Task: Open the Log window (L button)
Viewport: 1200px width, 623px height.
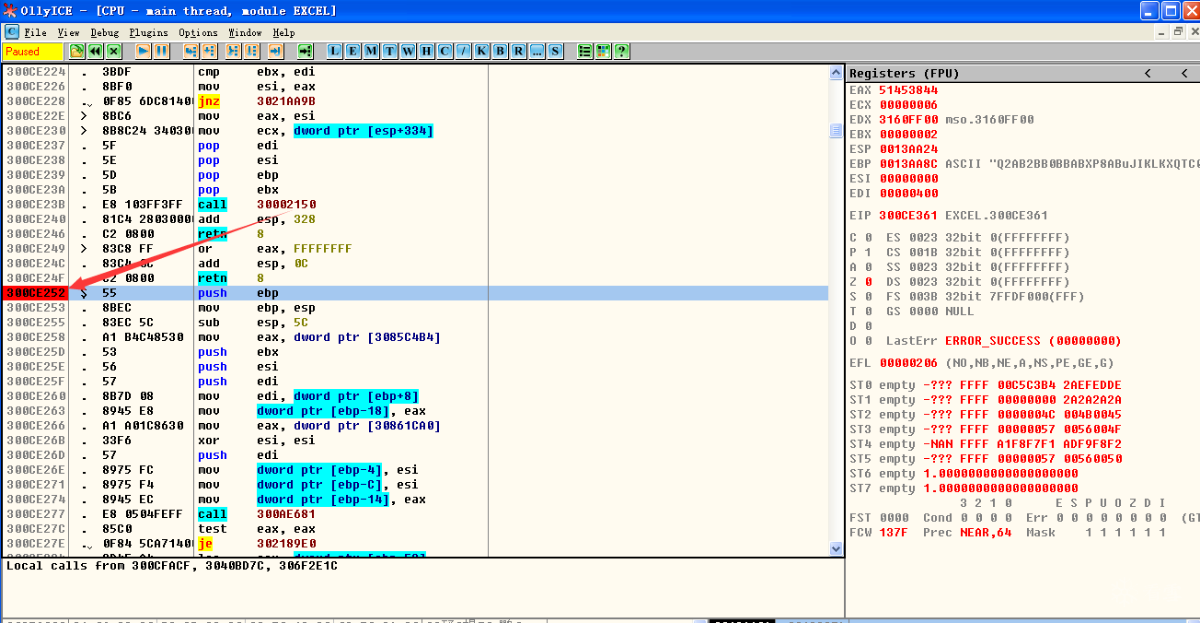Action: (335, 51)
